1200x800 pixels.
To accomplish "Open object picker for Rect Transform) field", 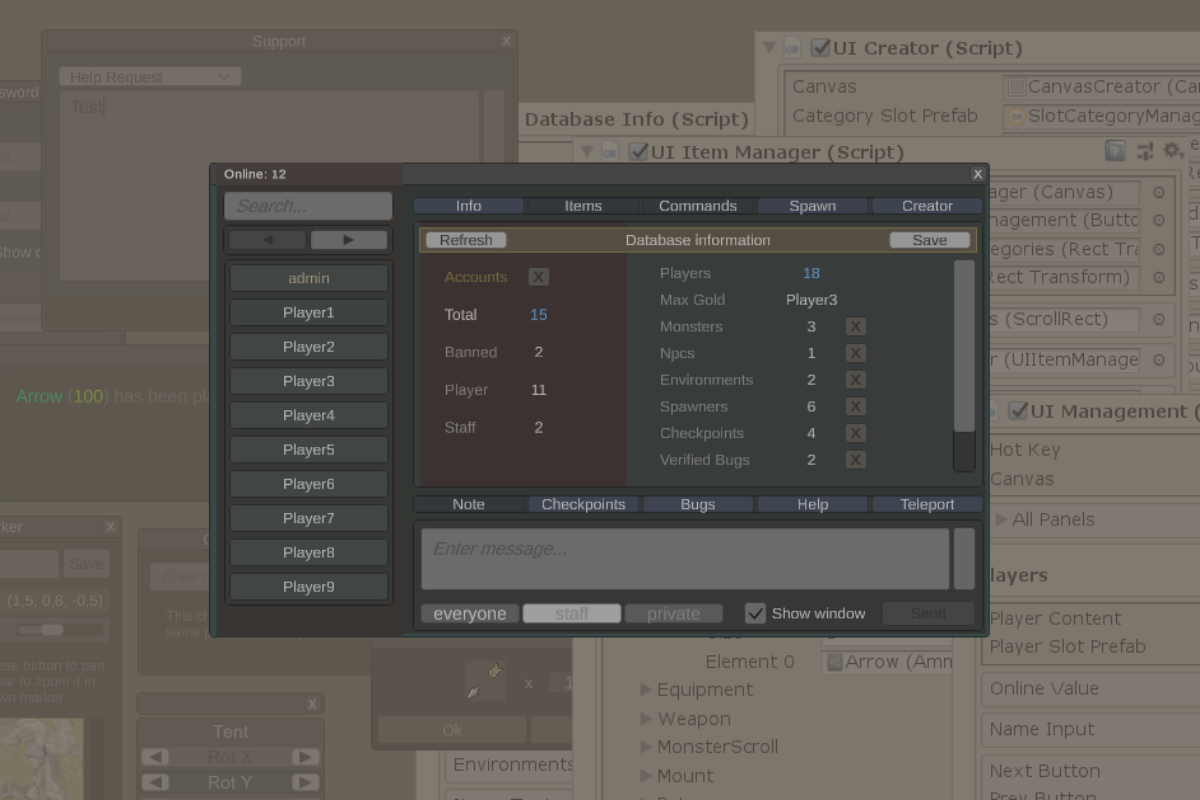I will coord(1159,277).
